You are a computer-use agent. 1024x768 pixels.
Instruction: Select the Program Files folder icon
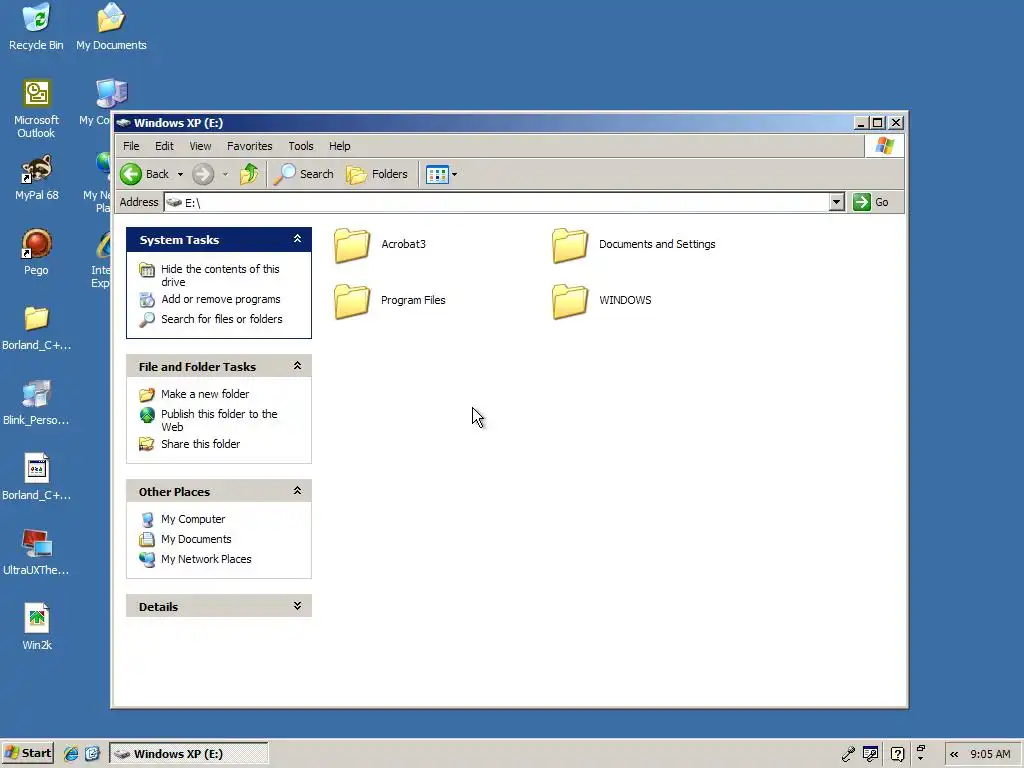pos(352,301)
